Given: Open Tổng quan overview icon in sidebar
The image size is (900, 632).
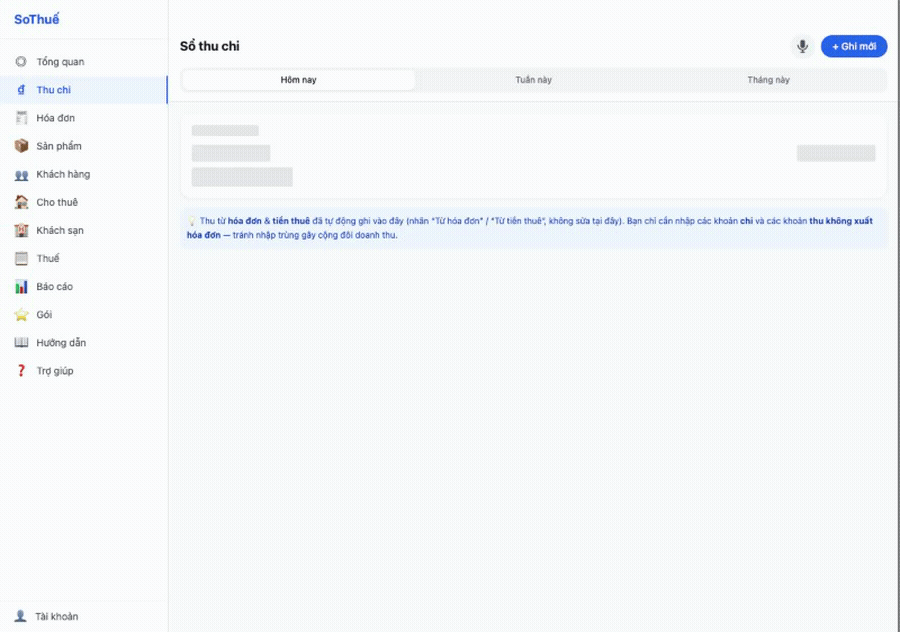Looking at the screenshot, I should tap(21, 61).
